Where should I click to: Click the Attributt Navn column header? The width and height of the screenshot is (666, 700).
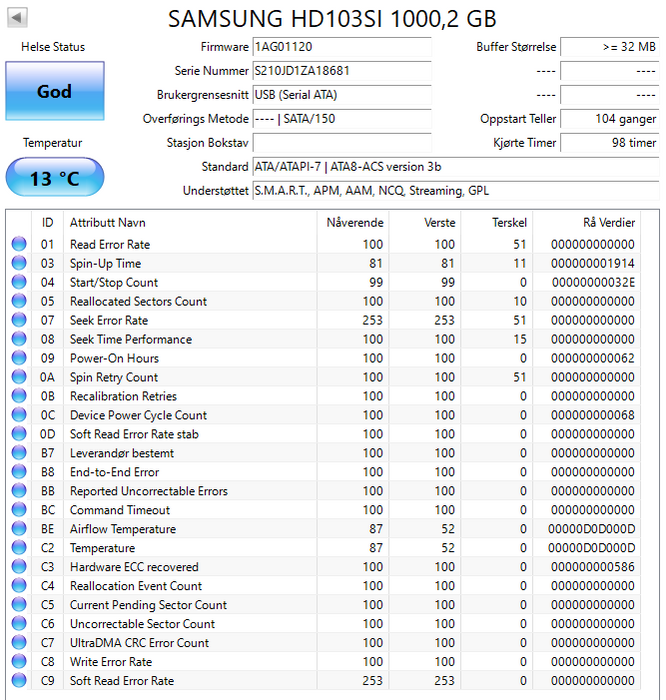coord(190,223)
